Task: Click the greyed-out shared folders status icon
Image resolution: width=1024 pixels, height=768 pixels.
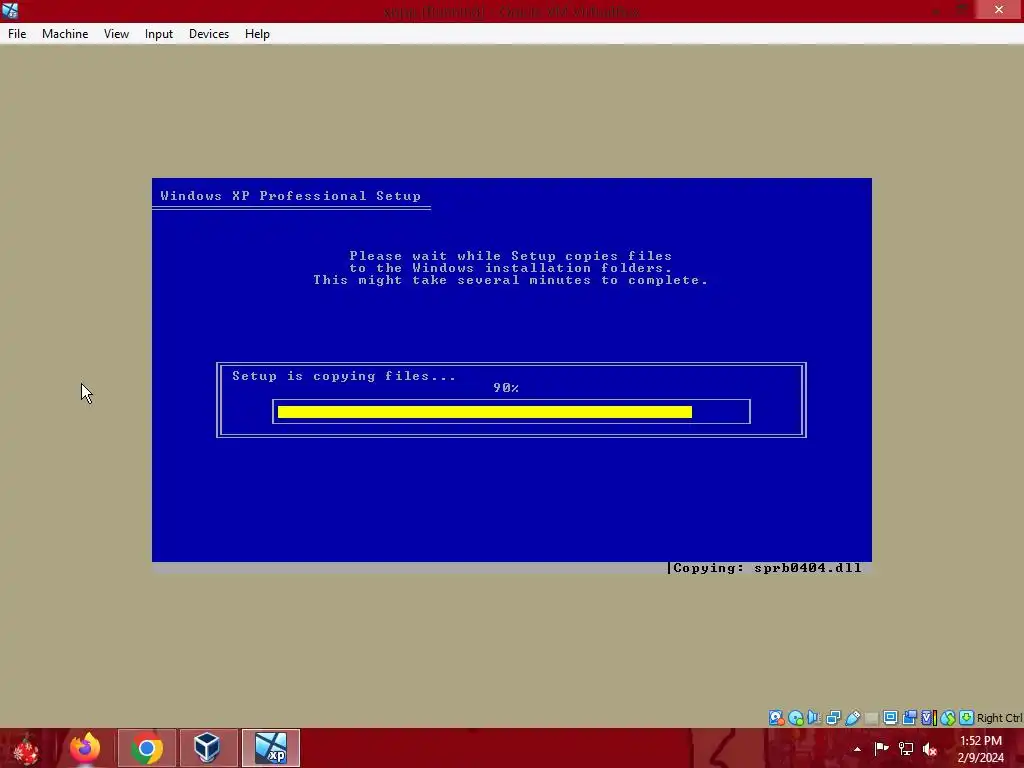Action: (x=871, y=718)
